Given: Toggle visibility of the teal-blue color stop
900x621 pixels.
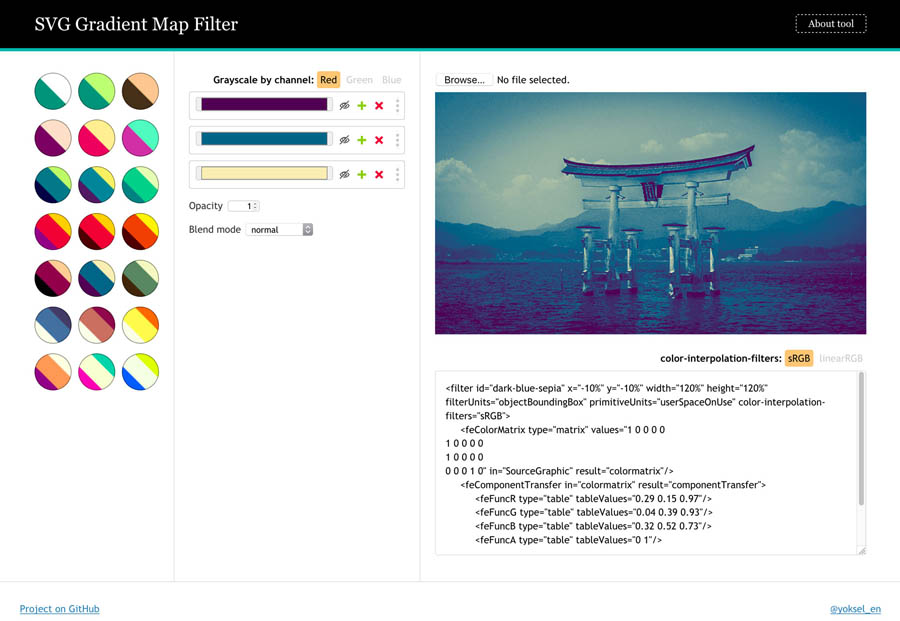Looking at the screenshot, I should pos(344,140).
